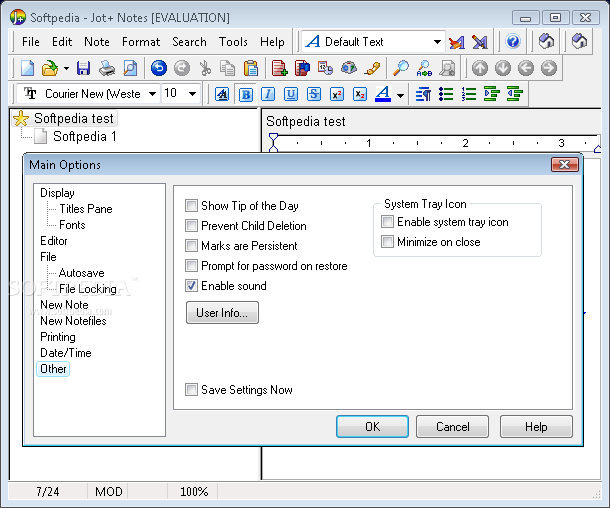Click the bulleted list icon

click(x=446, y=94)
